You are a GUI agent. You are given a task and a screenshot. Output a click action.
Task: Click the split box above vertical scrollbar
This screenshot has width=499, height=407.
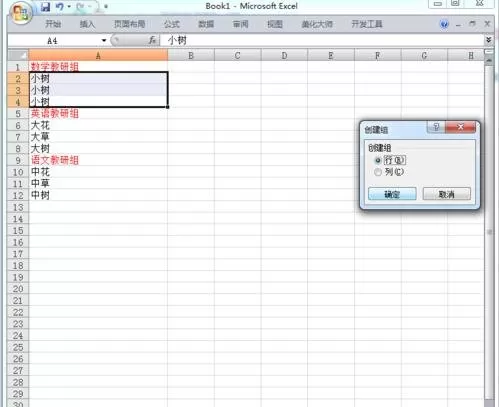[489, 52]
